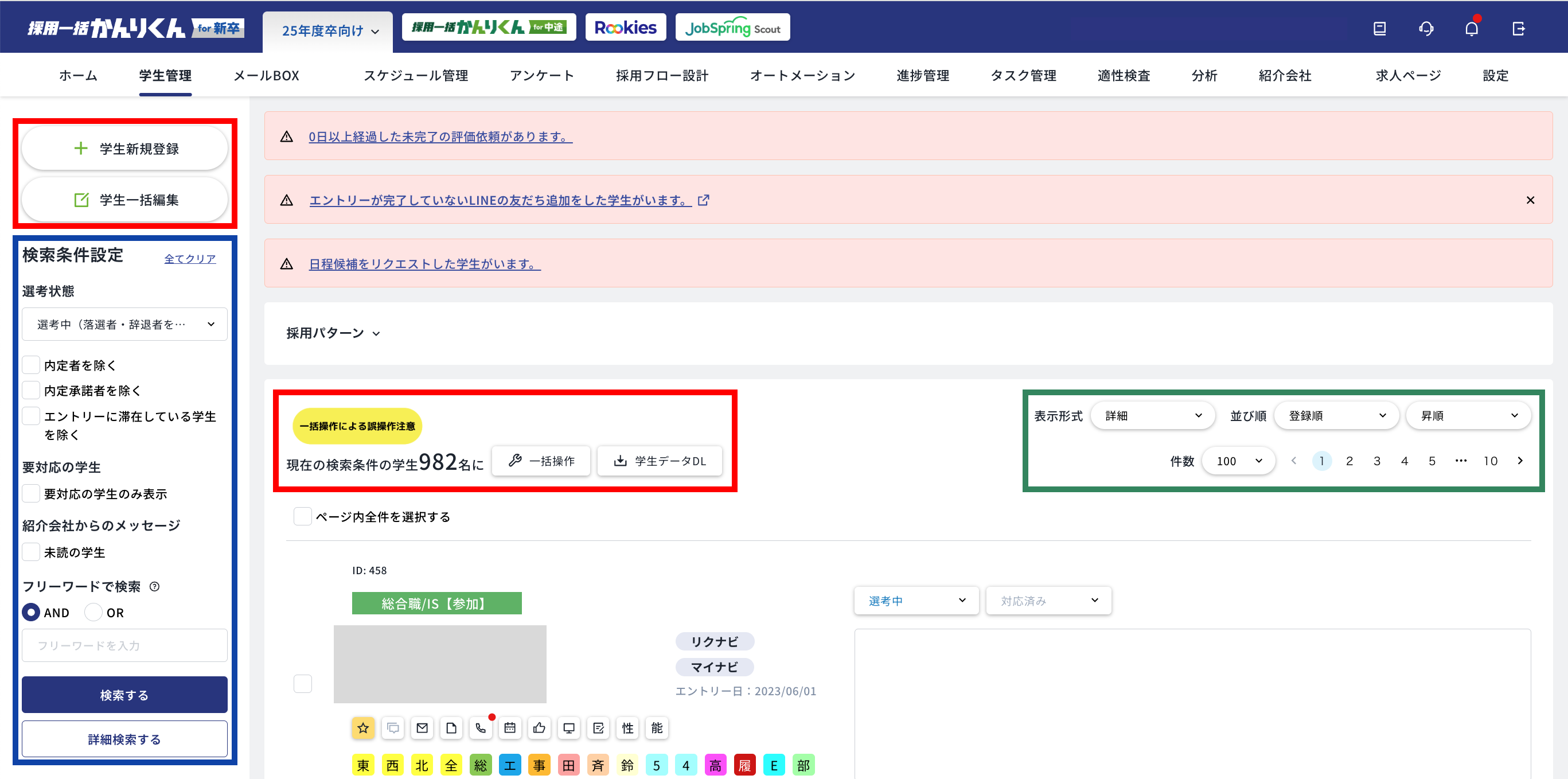The image size is (1568, 779).
Task: Open the 25年度卒向け year dropdown
Action: coord(329,31)
